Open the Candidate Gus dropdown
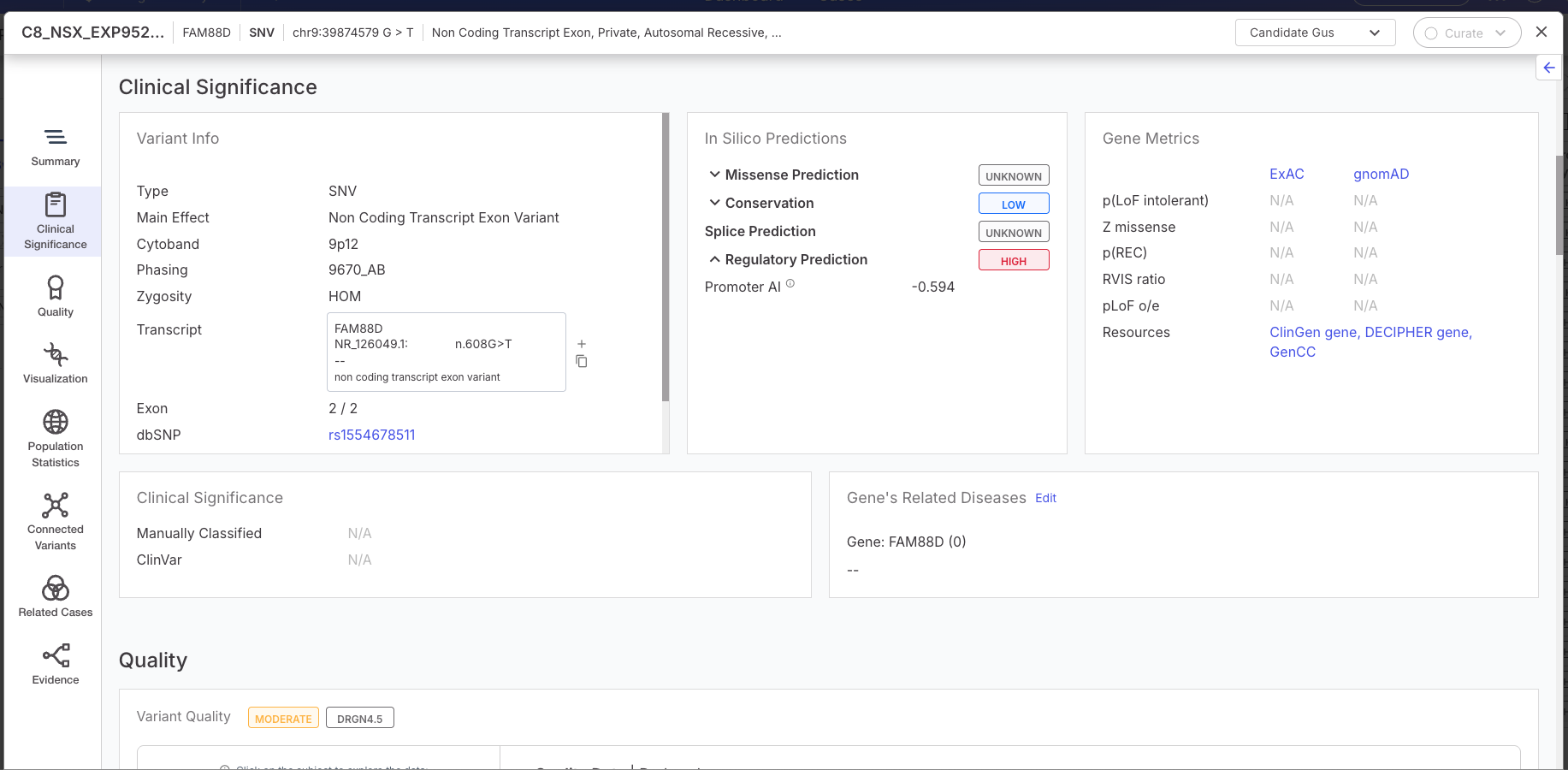The height and width of the screenshot is (770, 1568). coord(1315,33)
